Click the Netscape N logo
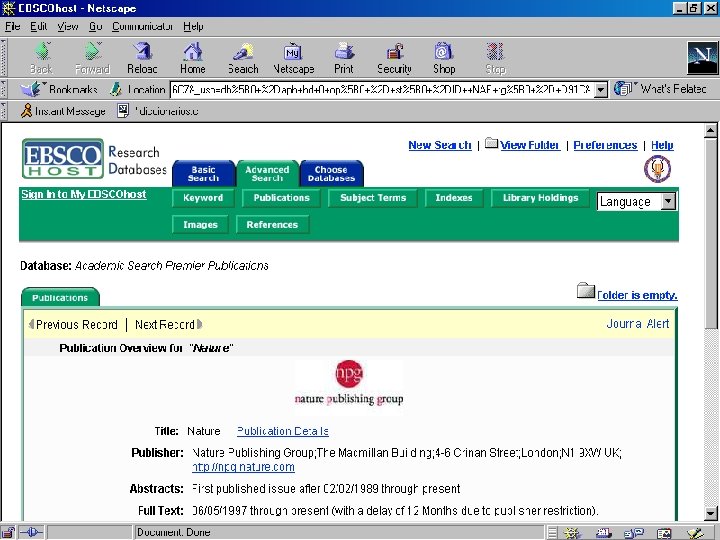This screenshot has height=540, width=720. coord(702,57)
